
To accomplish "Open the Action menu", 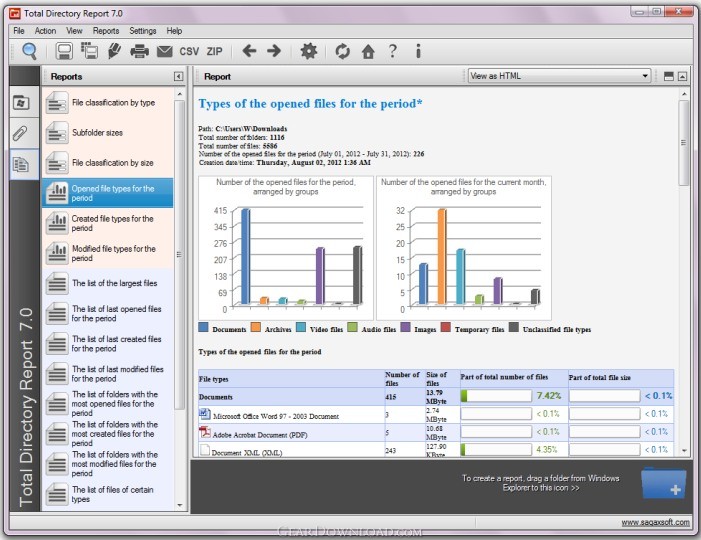I will 45,31.
